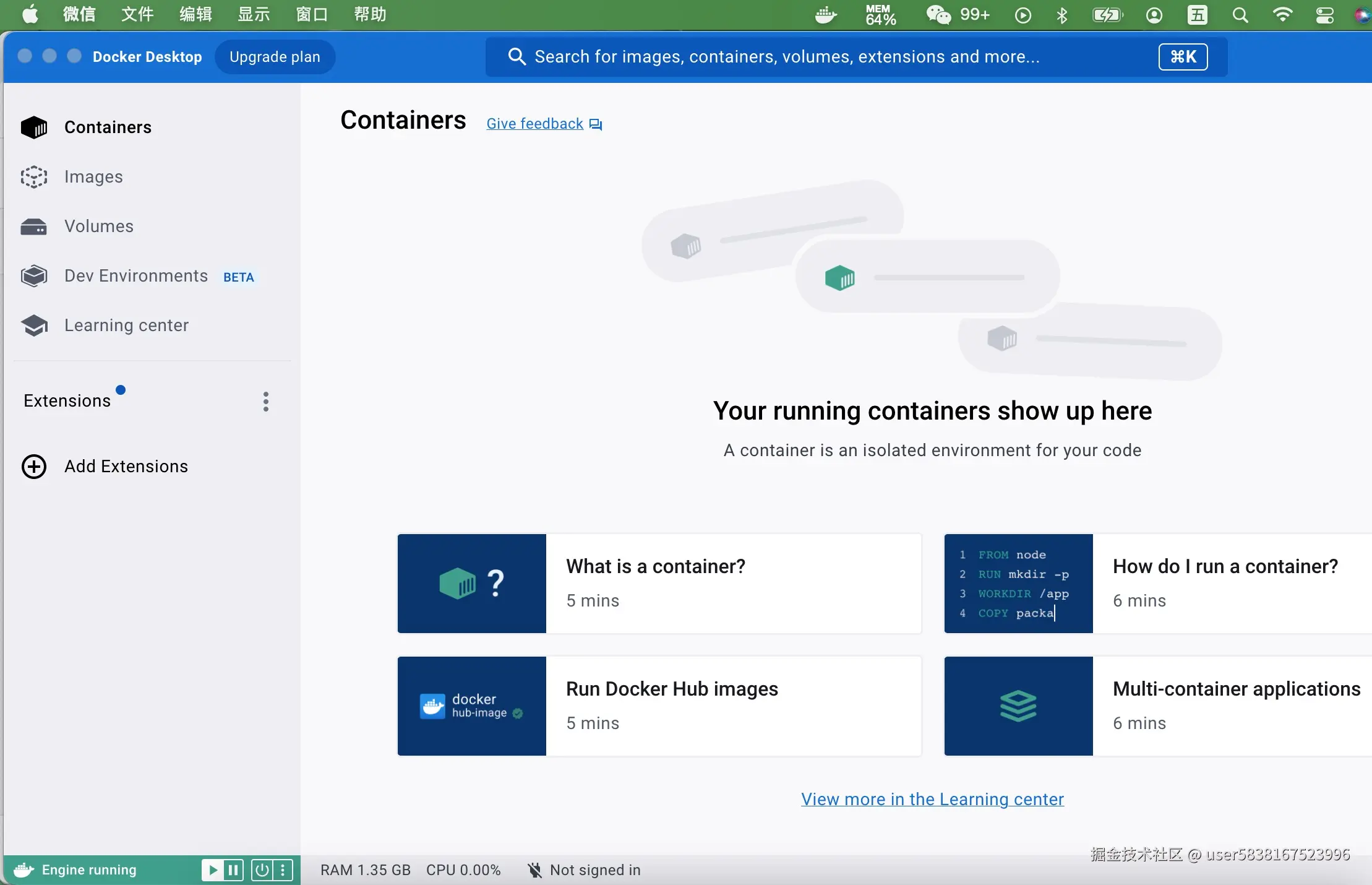
Task: Open the How do I run a container? guide
Action: 1158,584
